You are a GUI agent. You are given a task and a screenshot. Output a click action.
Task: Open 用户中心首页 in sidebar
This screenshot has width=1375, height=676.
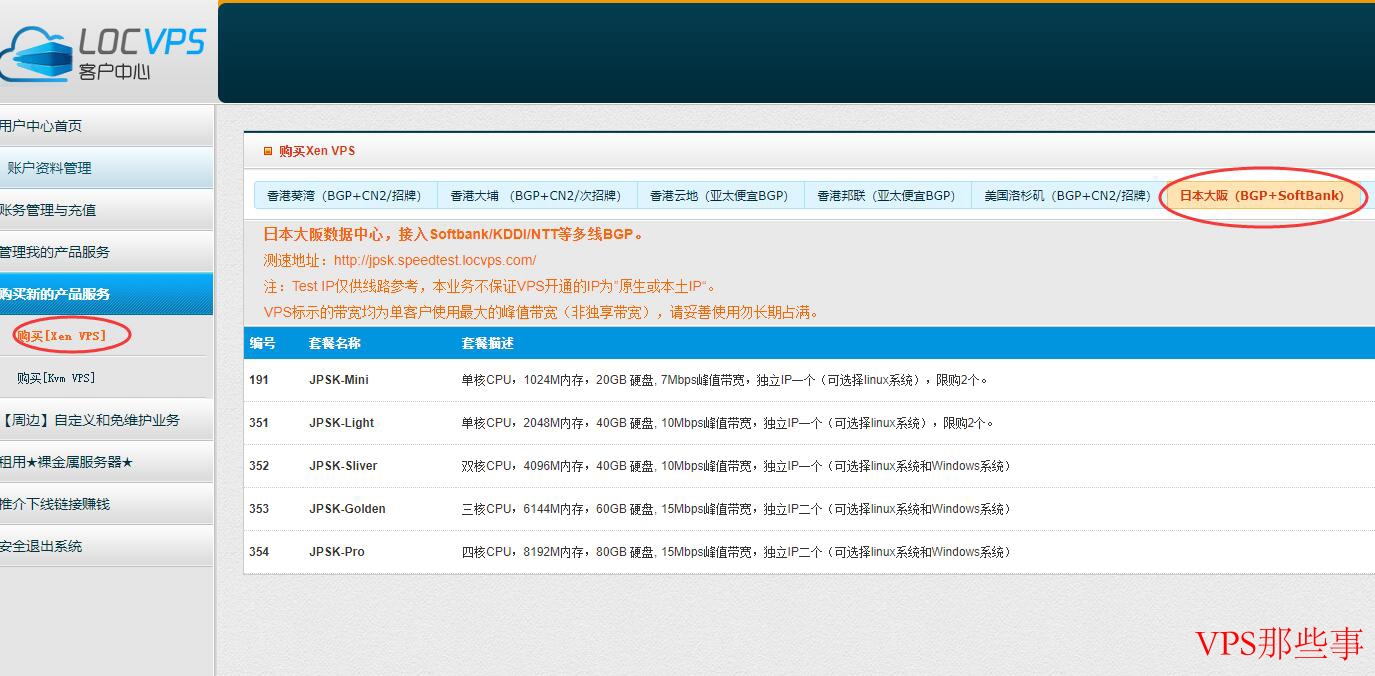pyautogui.click(x=106, y=126)
